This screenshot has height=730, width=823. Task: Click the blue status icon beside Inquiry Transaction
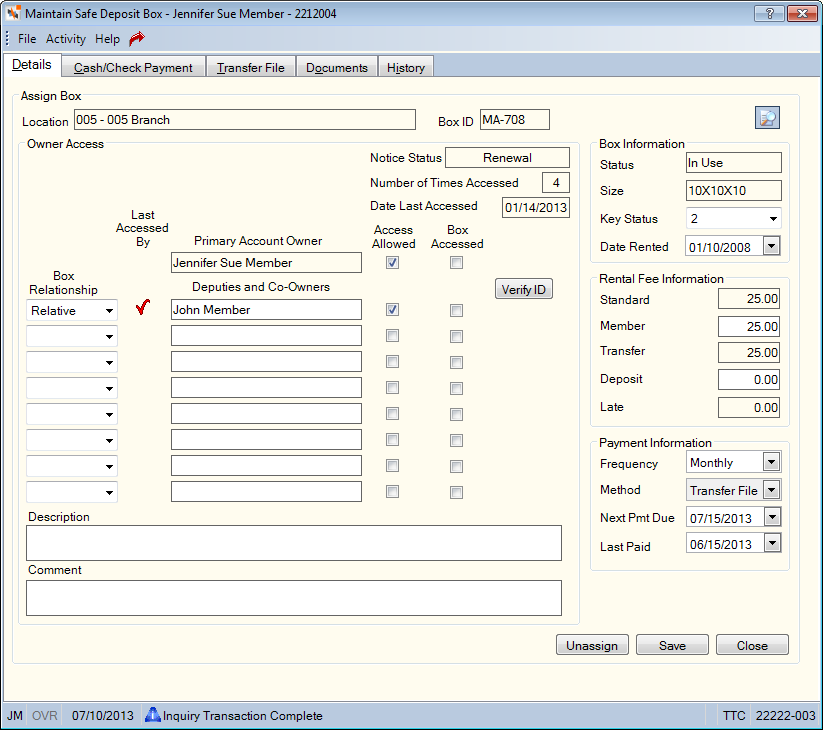pos(153,715)
